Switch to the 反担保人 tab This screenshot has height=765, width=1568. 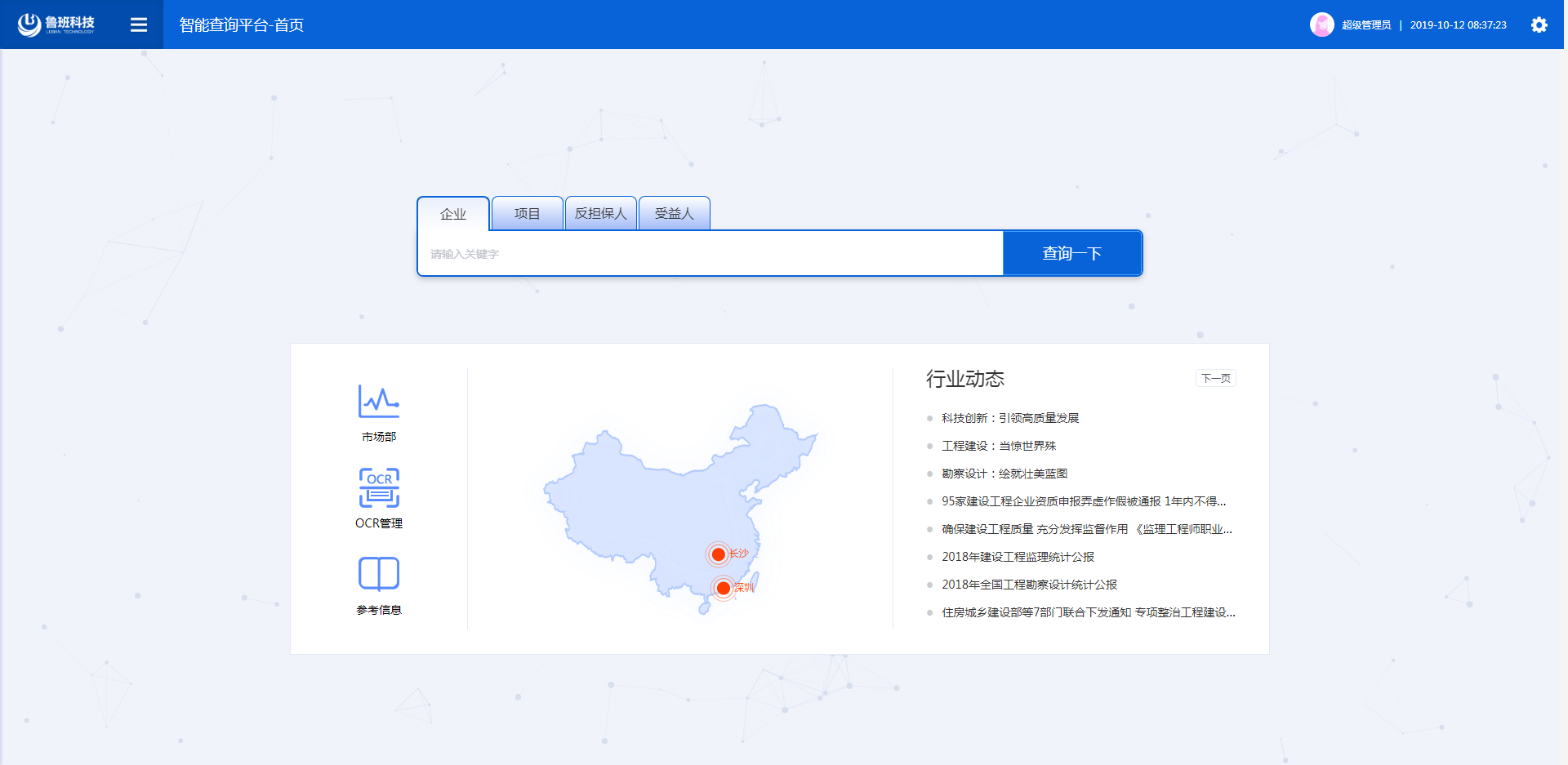(x=600, y=213)
